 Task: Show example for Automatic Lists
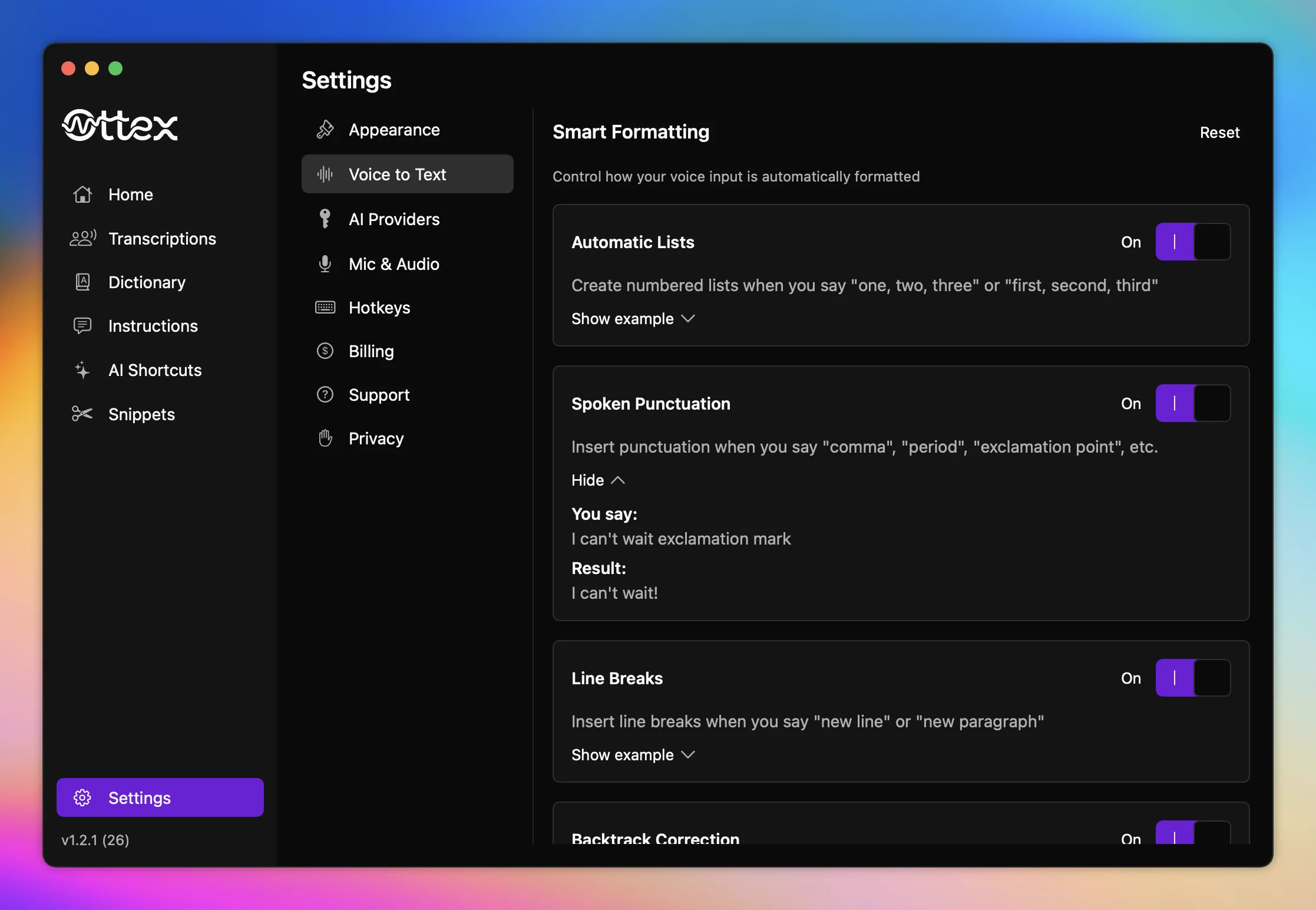[632, 318]
